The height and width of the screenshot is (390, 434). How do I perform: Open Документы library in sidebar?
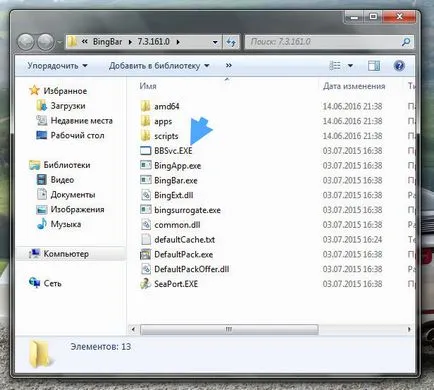coord(73,194)
